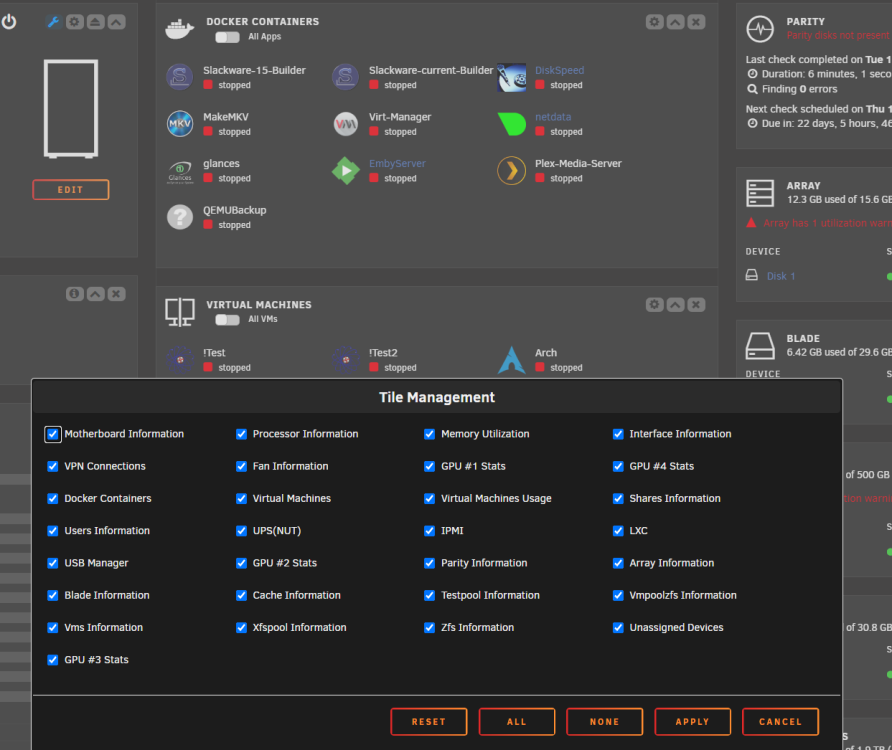Click the info icon on the left lower tile
Screen dimensions: 892x750
(x=75, y=294)
